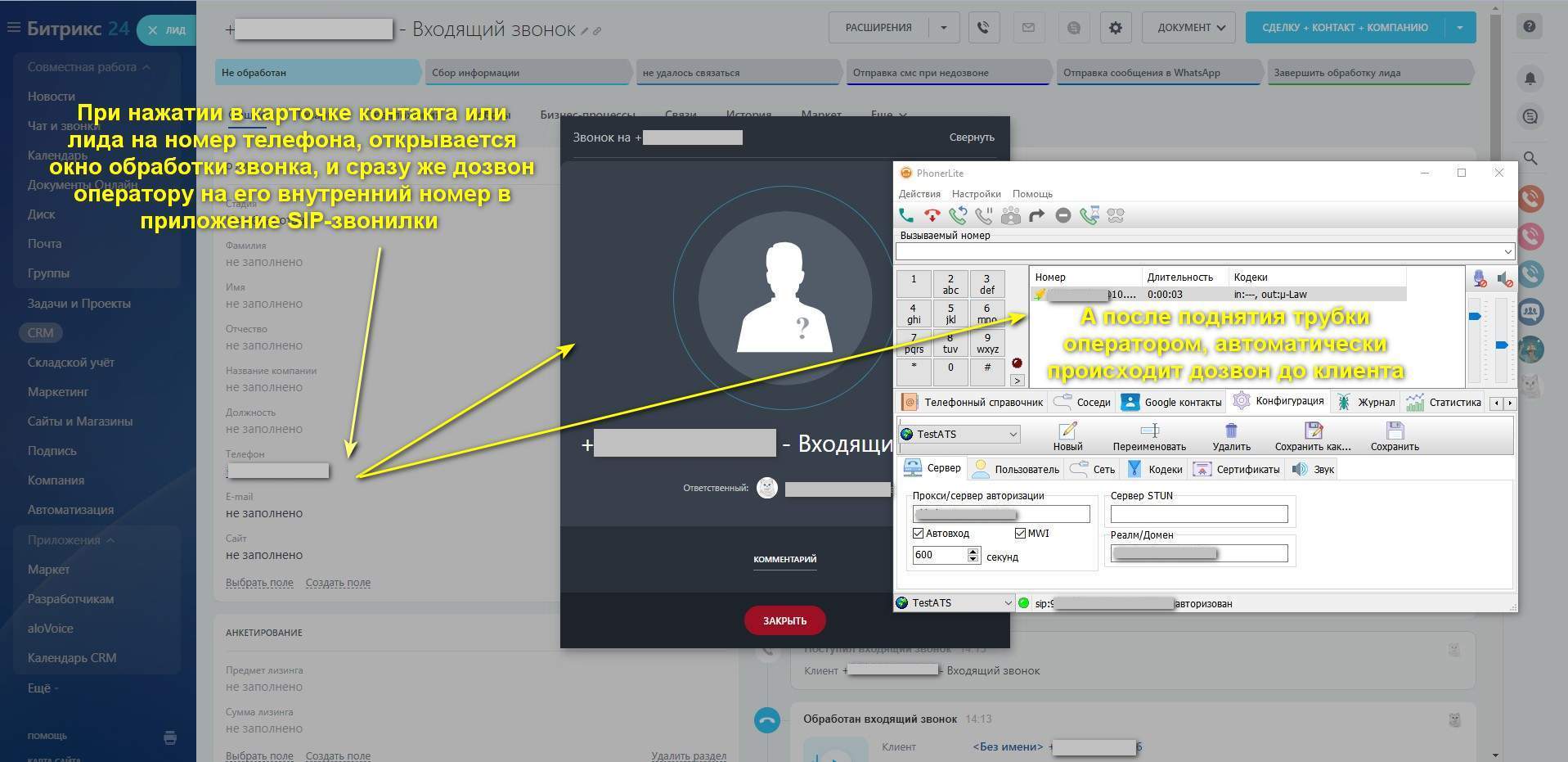This screenshot has width=1568, height=762.
Task: Minimize the call window with Свернуть
Action: point(972,138)
